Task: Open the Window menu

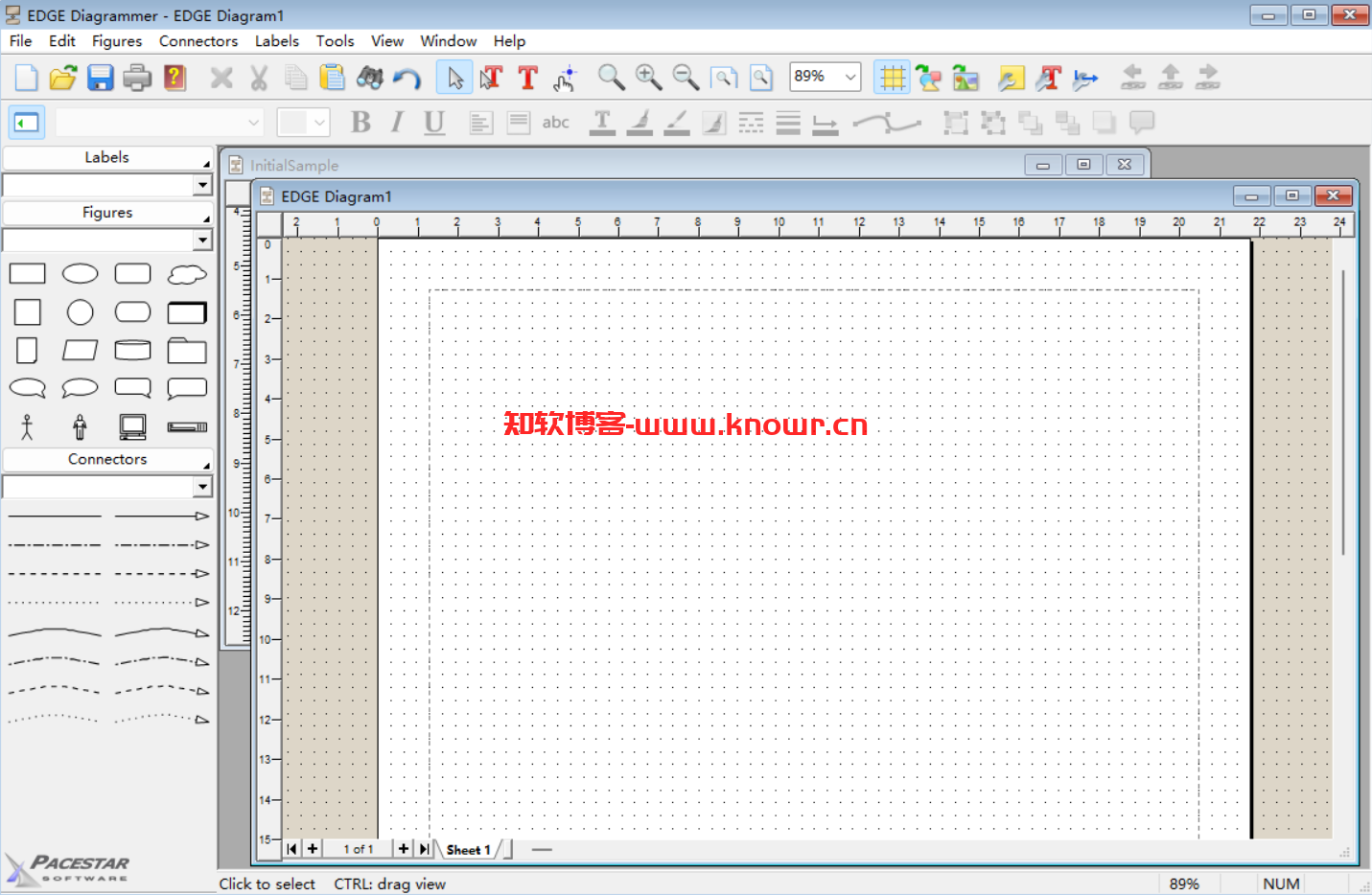Action: pyautogui.click(x=449, y=41)
